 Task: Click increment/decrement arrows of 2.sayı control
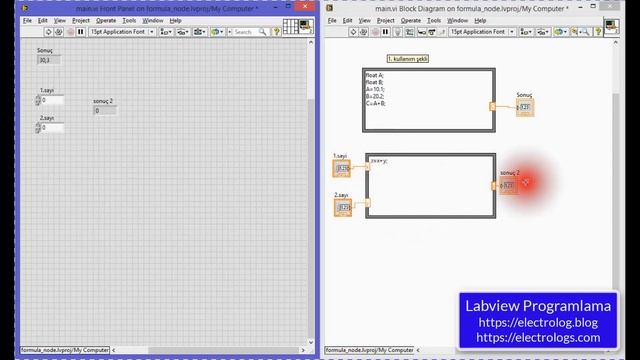coord(38,128)
